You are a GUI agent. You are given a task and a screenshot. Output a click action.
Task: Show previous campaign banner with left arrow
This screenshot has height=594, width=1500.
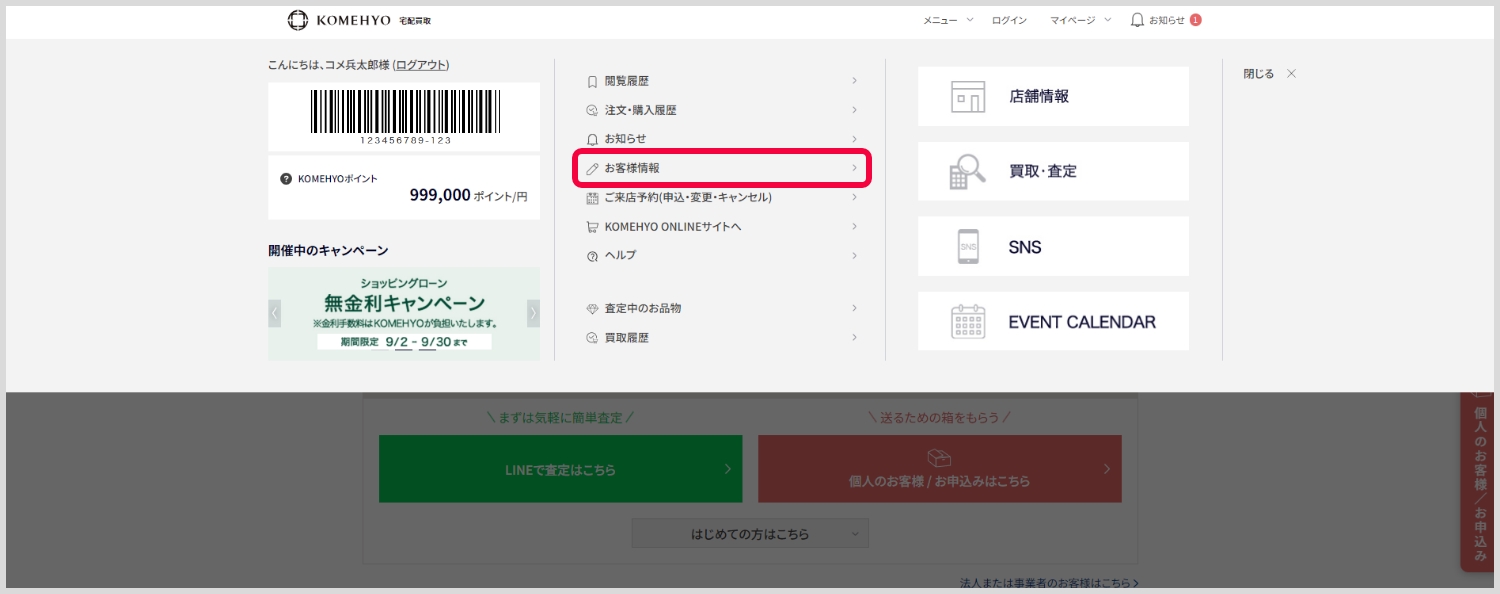click(x=275, y=313)
